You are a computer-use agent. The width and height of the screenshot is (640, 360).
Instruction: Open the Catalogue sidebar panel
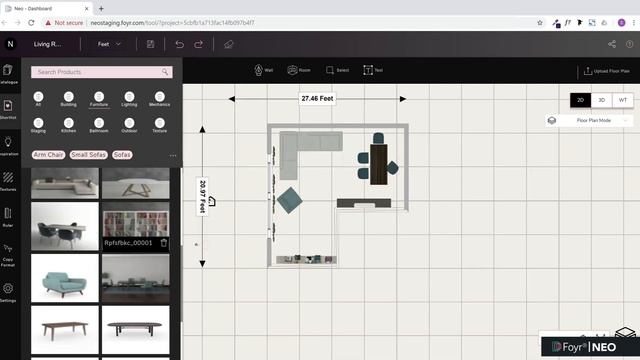pyautogui.click(x=8, y=74)
